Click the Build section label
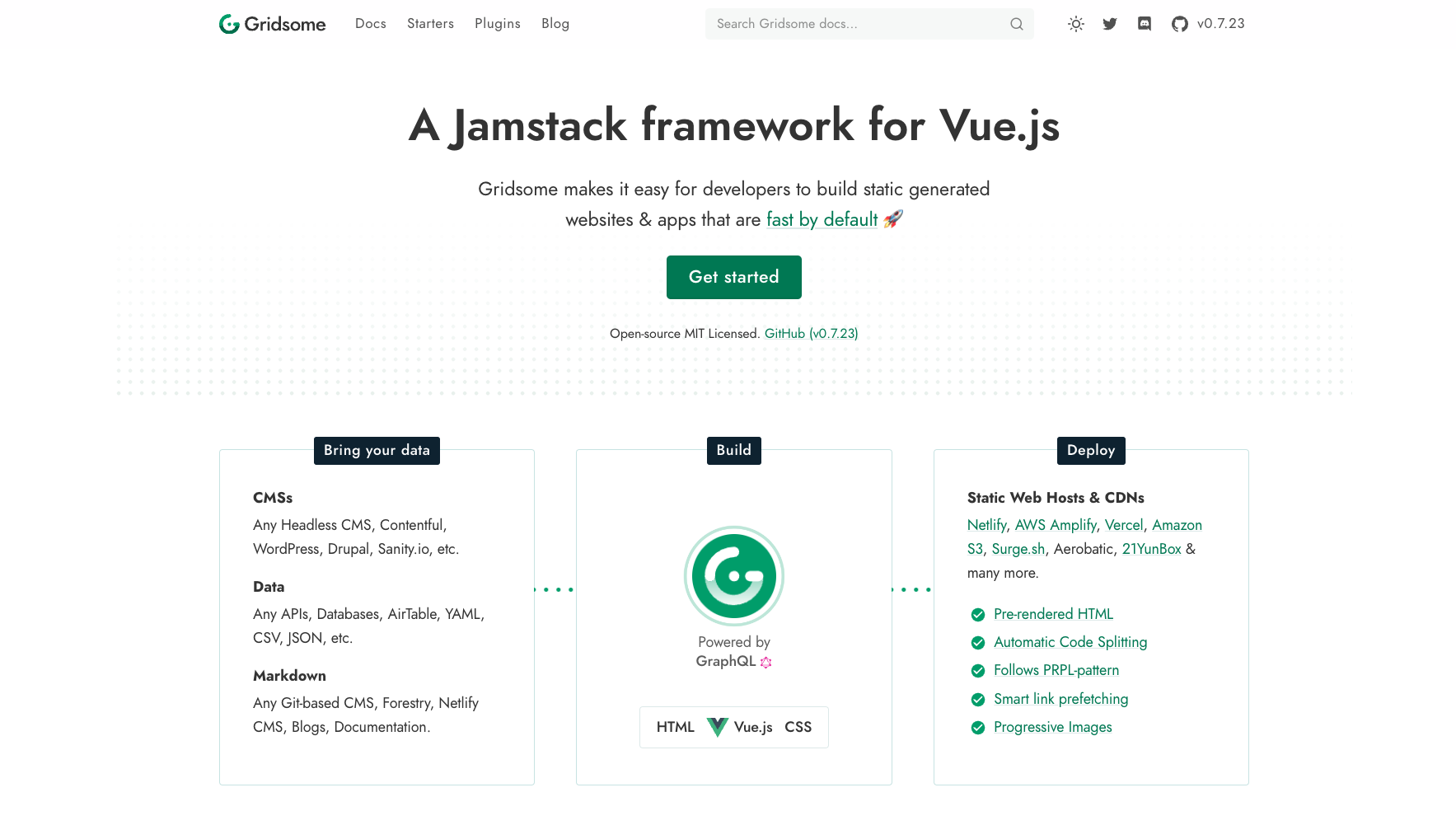This screenshot has width=1456, height=825. coord(733,451)
